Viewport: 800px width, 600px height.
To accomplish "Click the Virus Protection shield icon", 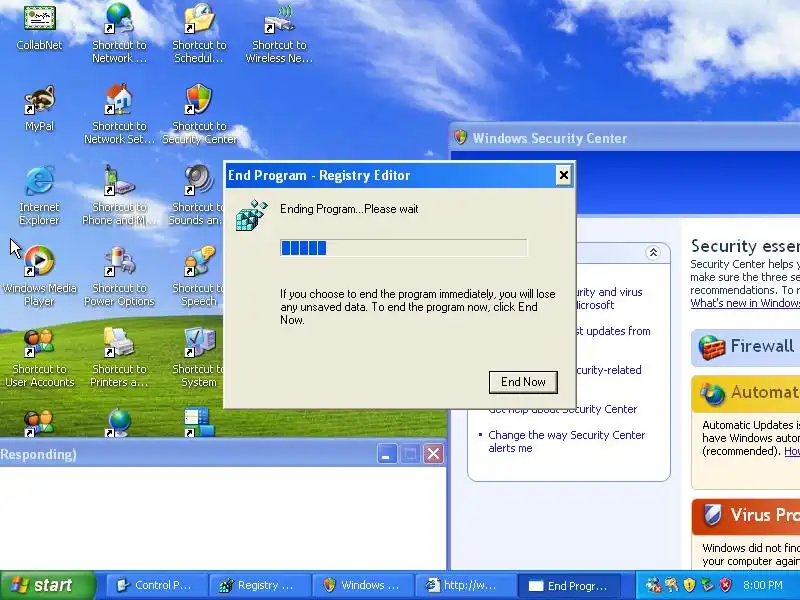I will point(712,515).
